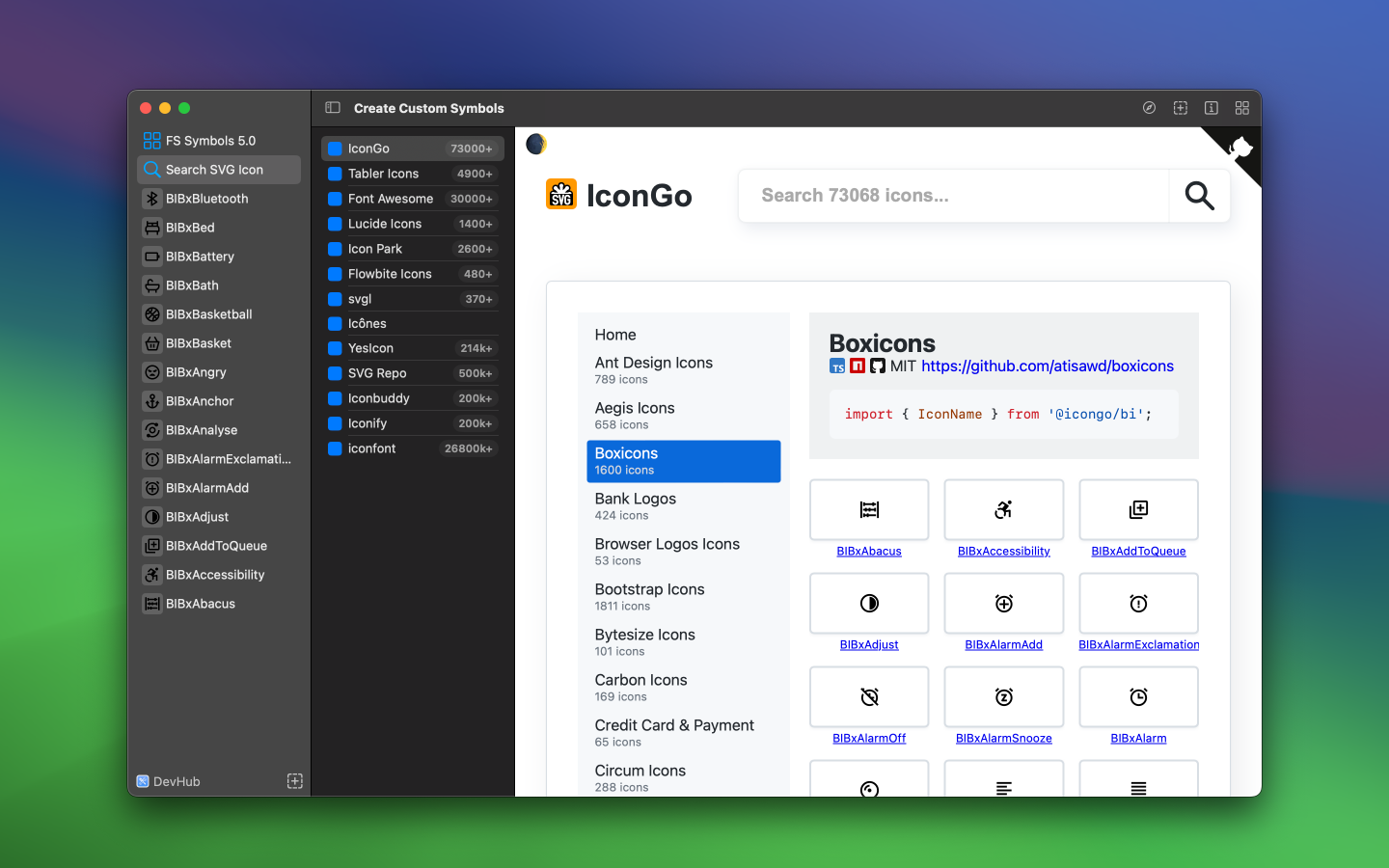Screen dimensions: 1389x868
Task: Select the BIBxAbacus icon tile
Action: tap(869, 509)
